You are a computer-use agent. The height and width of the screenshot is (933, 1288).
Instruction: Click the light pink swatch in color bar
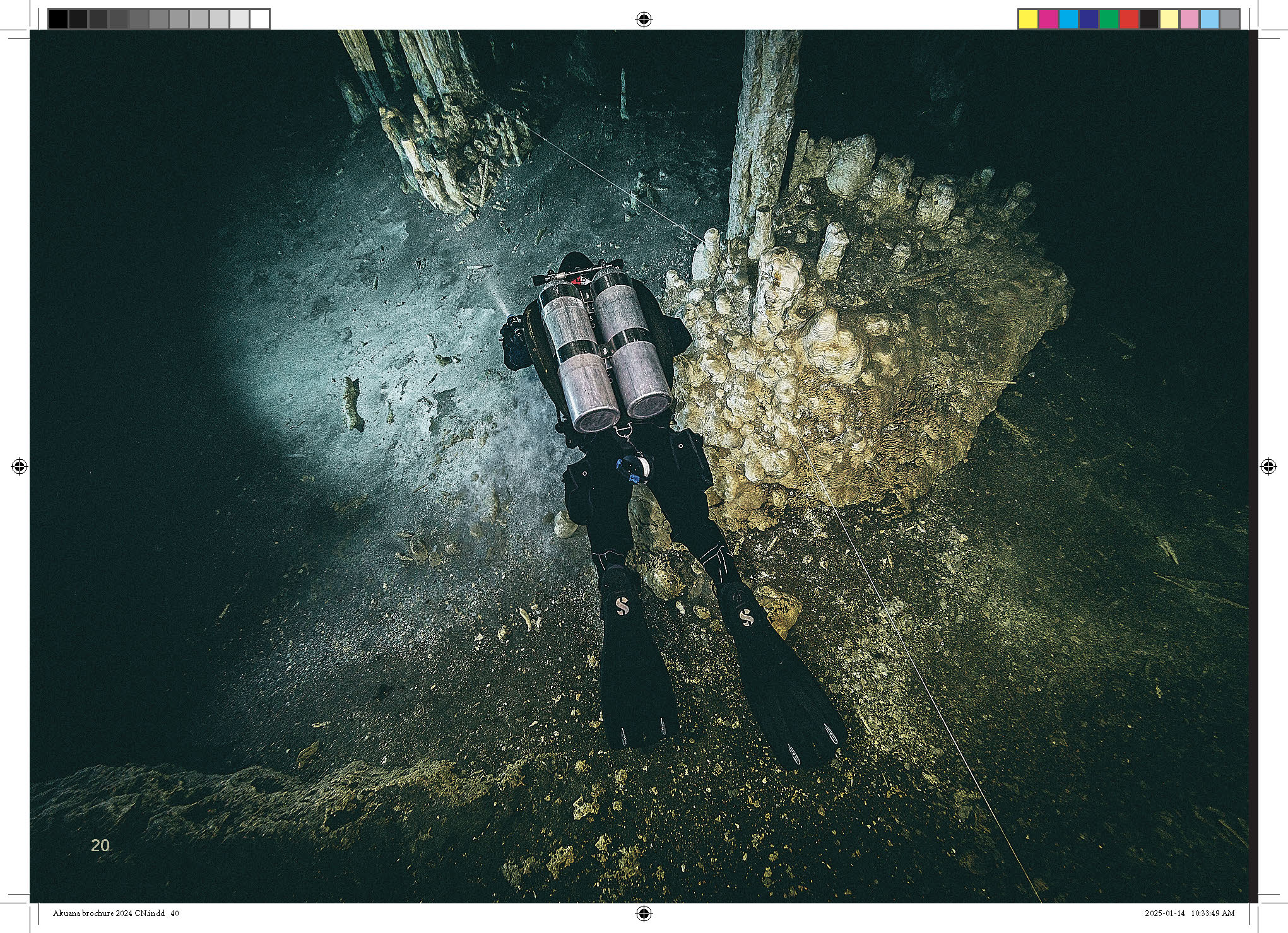point(1190,20)
